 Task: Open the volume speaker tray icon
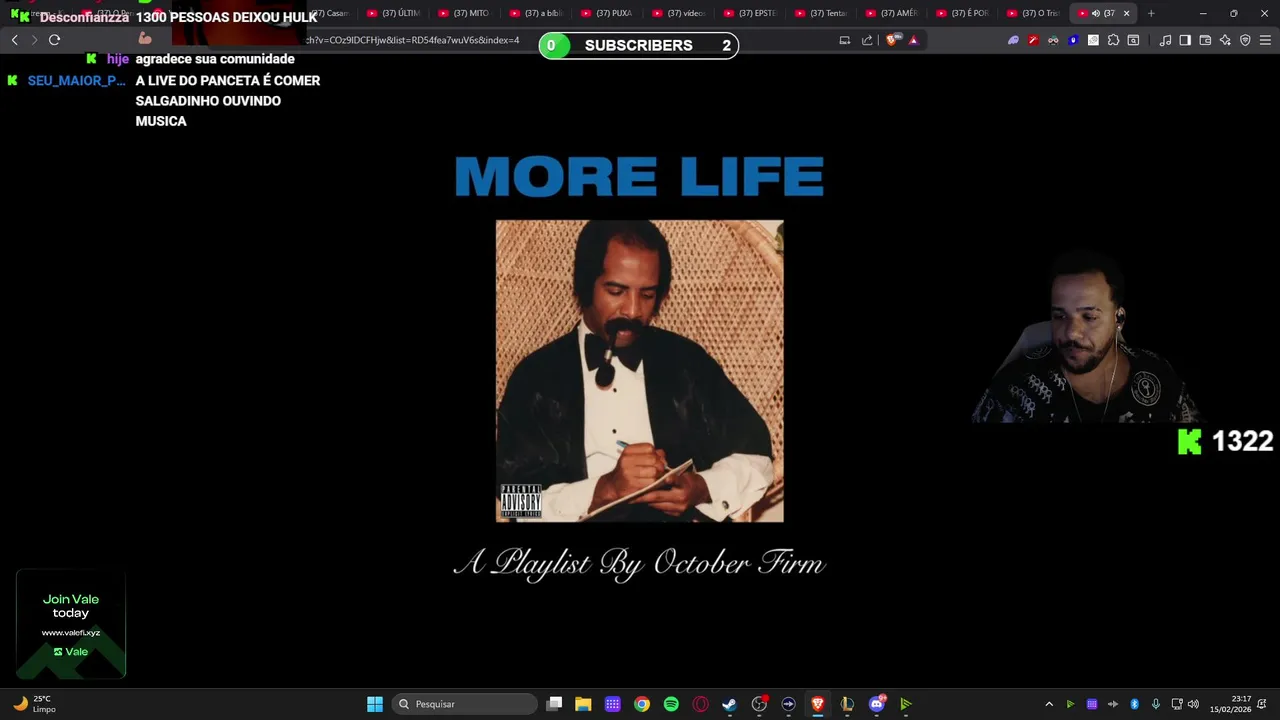point(1193,704)
